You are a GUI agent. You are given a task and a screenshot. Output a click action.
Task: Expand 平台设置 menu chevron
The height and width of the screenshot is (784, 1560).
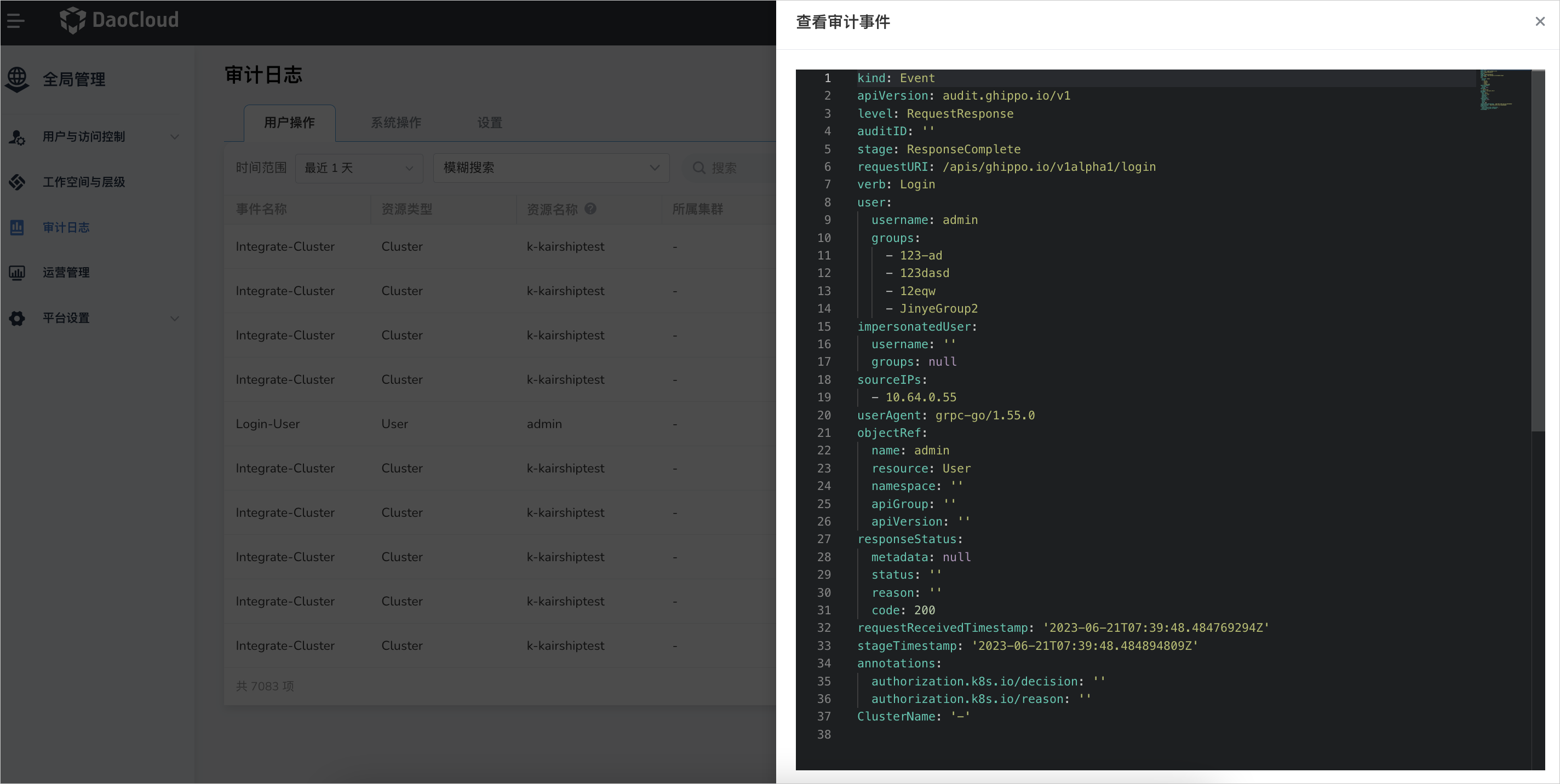pos(174,319)
